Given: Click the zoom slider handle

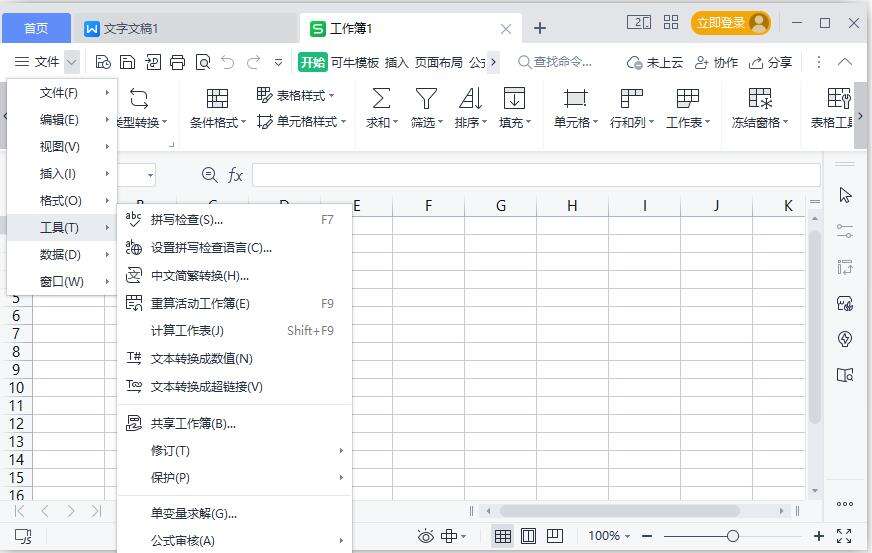Looking at the screenshot, I should (x=733, y=536).
